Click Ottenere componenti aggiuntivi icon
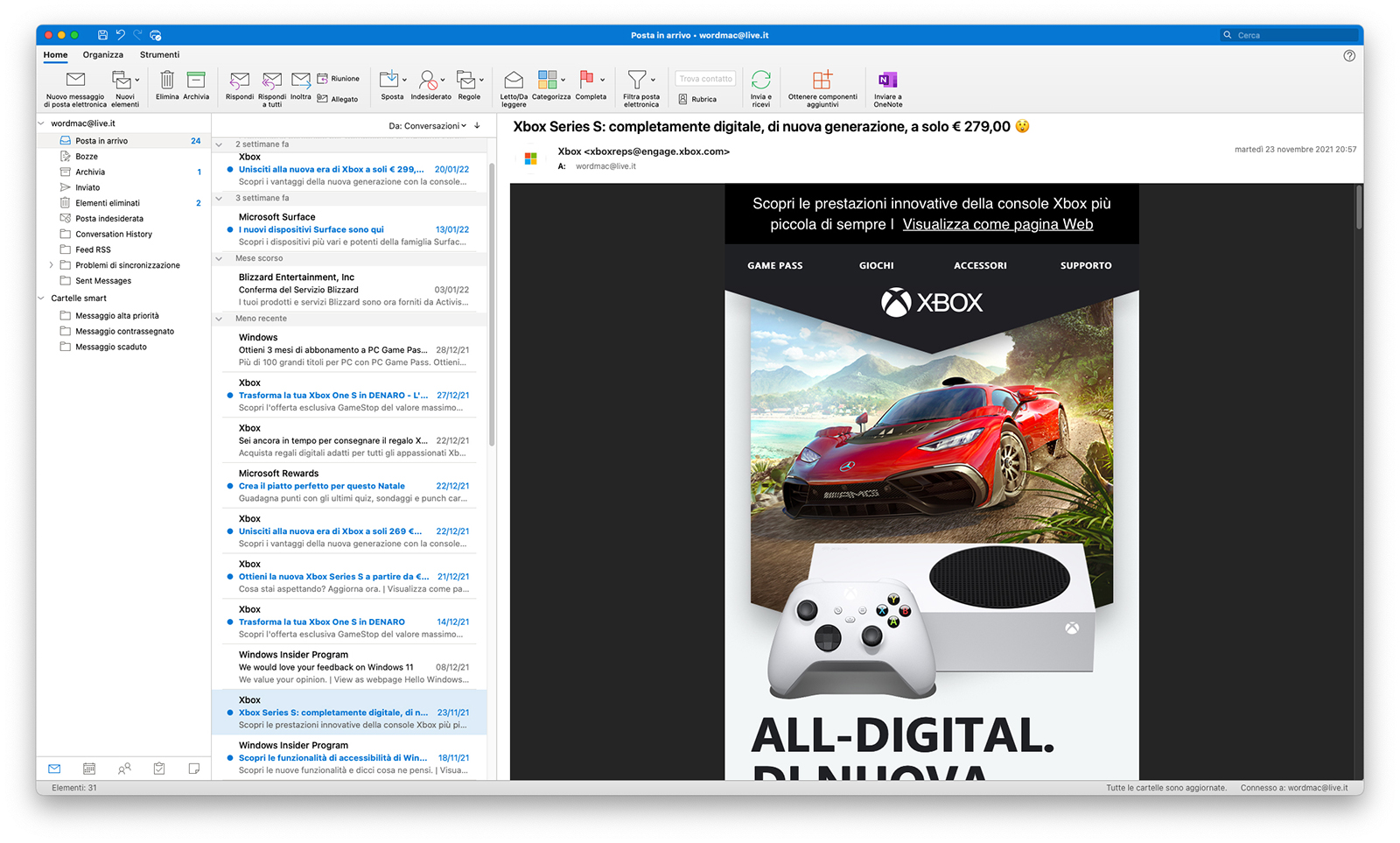Viewport: 1400px width, 843px height. pyautogui.click(x=822, y=81)
